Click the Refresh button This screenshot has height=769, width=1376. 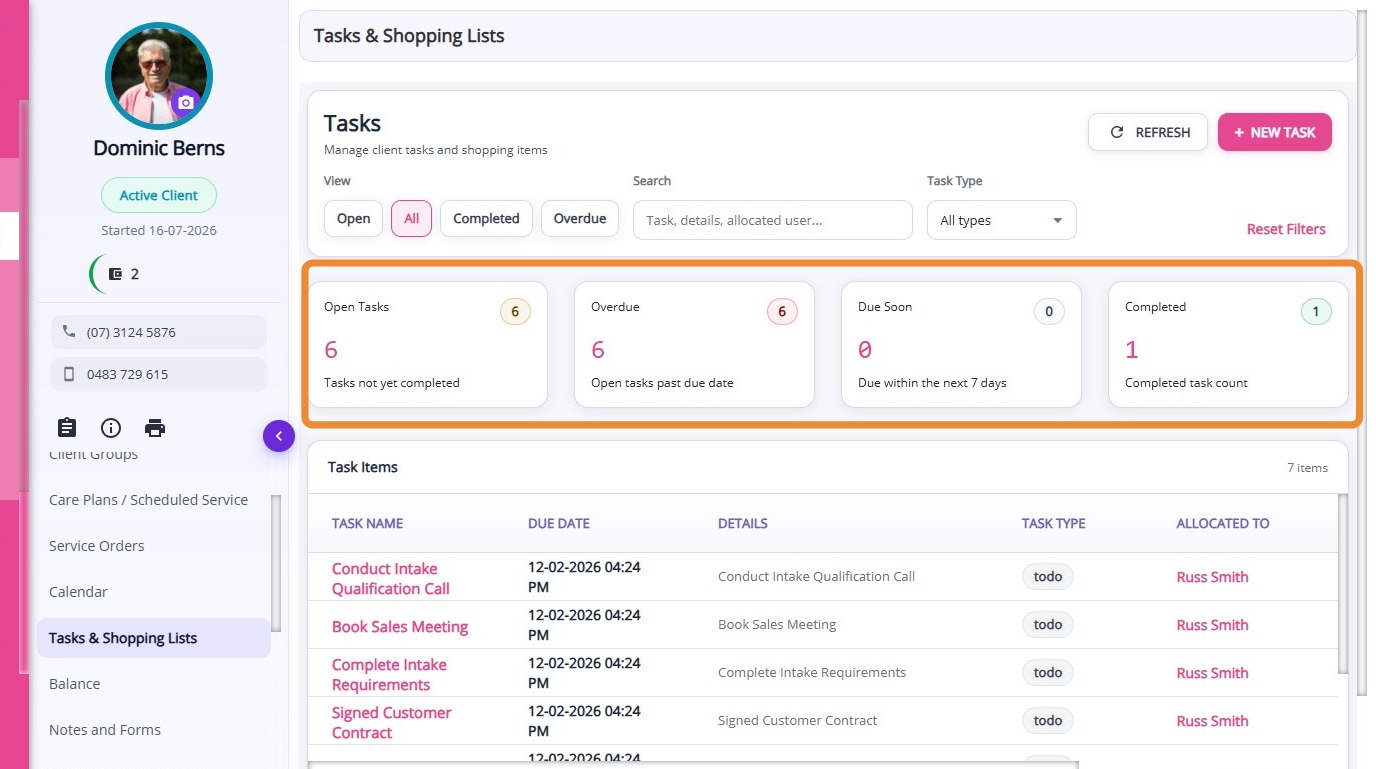(1149, 132)
